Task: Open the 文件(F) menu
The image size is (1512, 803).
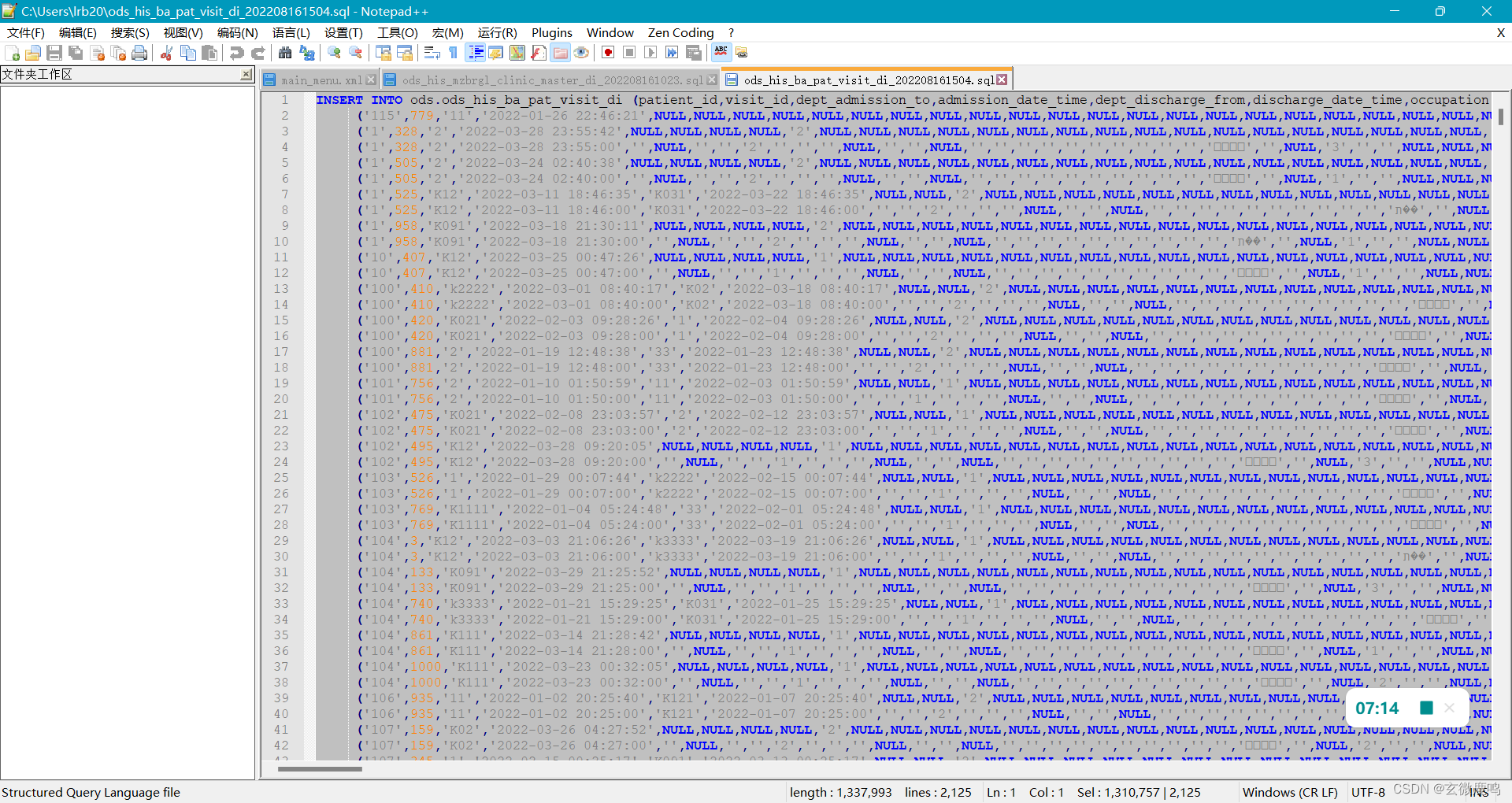Action: click(x=26, y=32)
